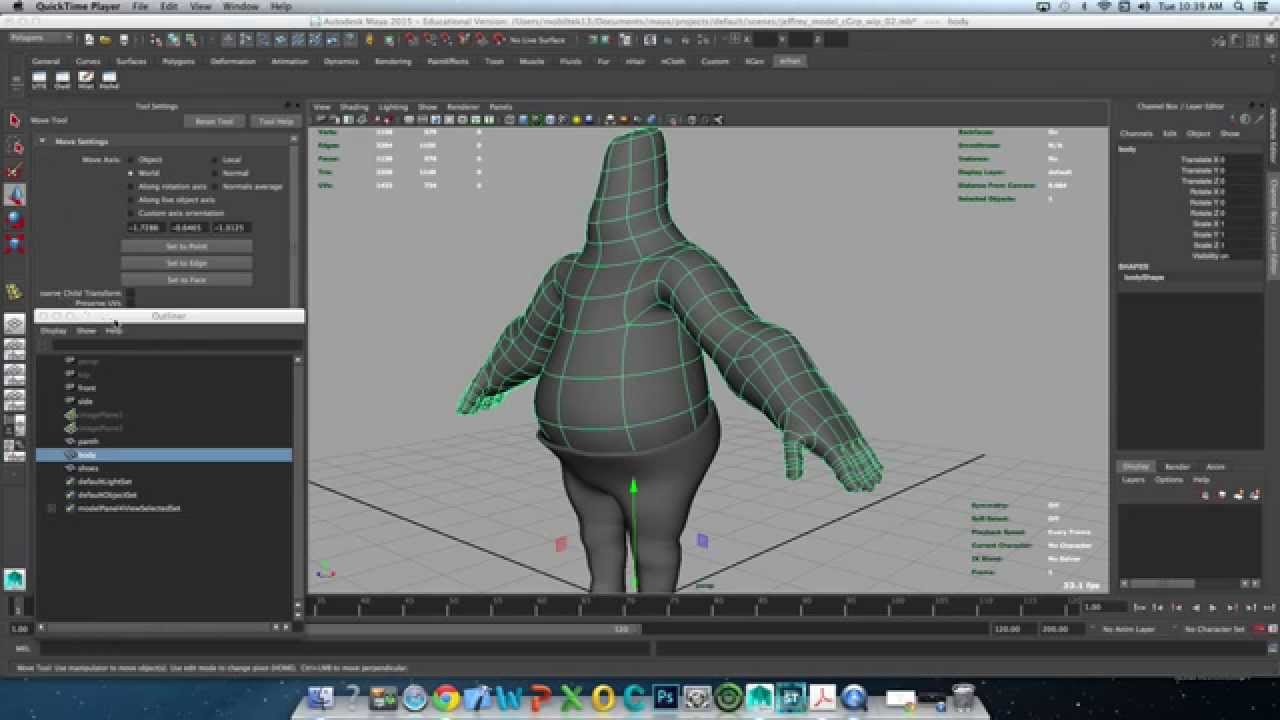Click the Mist shelf button
The height and width of the screenshot is (720, 1280).
coord(86,80)
